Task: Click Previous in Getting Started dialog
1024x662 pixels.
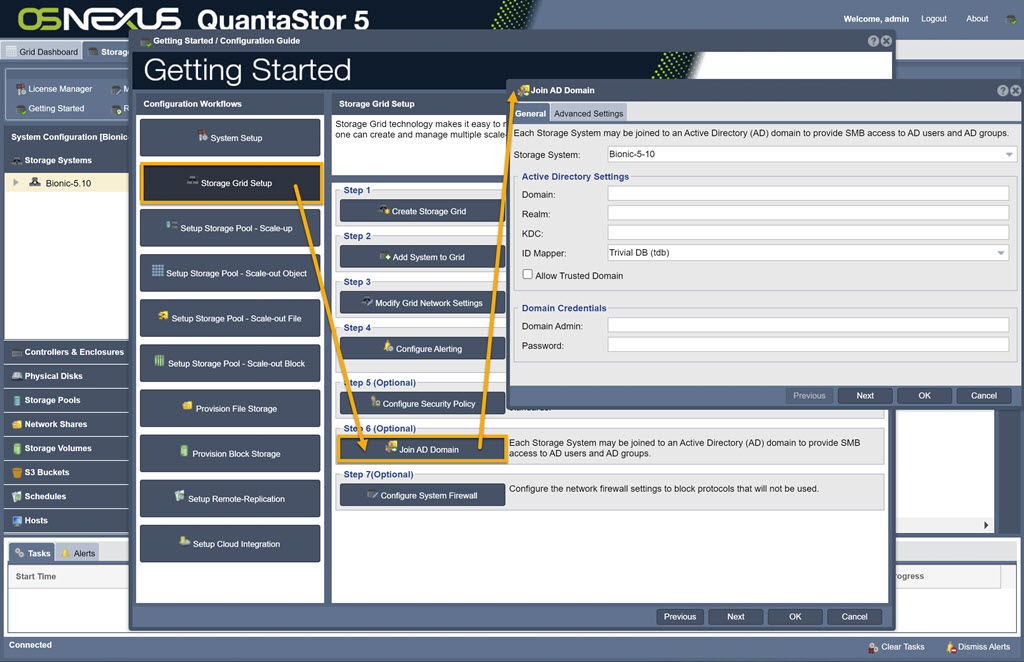Action: (x=680, y=616)
